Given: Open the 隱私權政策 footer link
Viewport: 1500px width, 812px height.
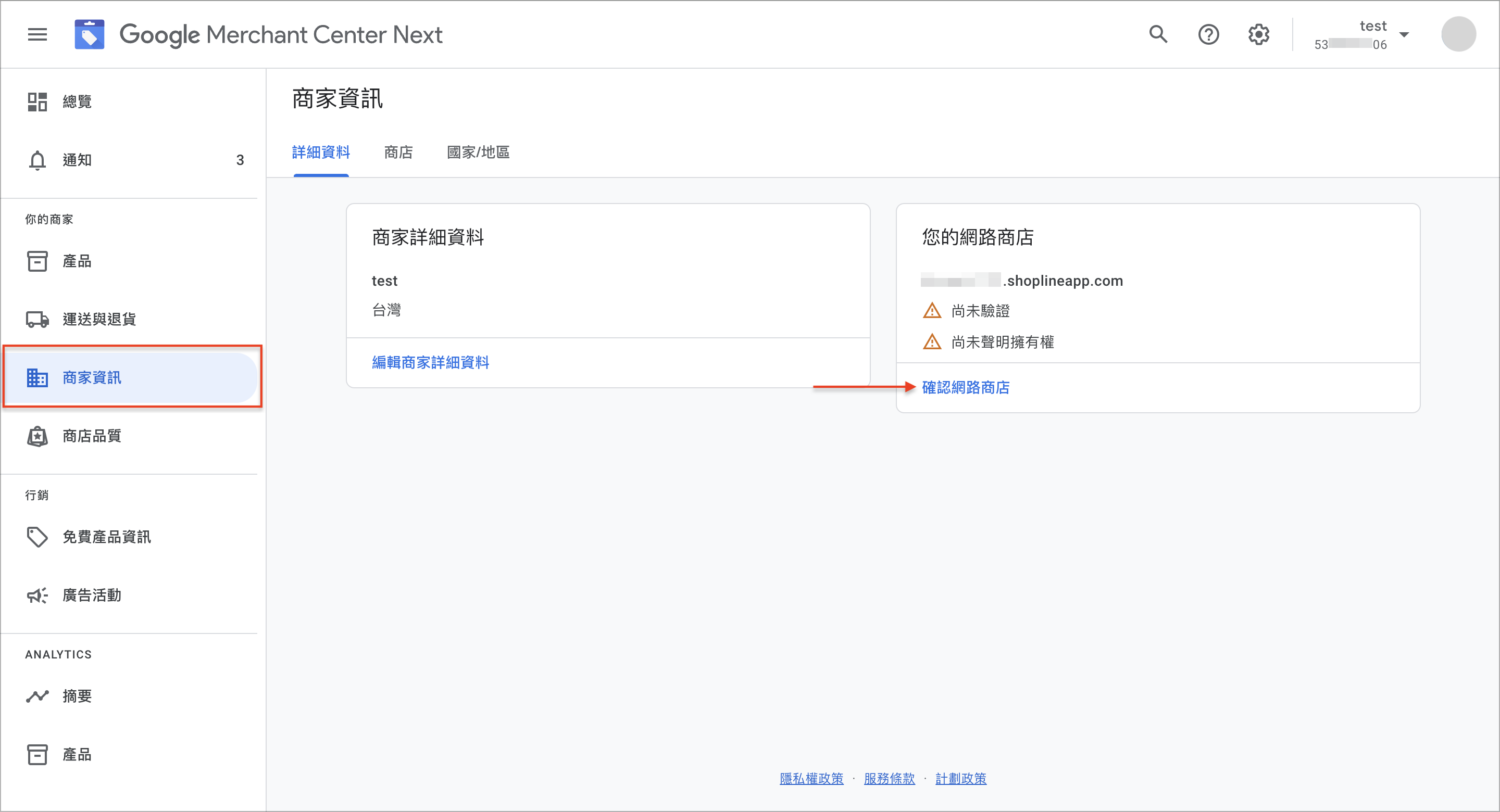Looking at the screenshot, I should coord(811,778).
